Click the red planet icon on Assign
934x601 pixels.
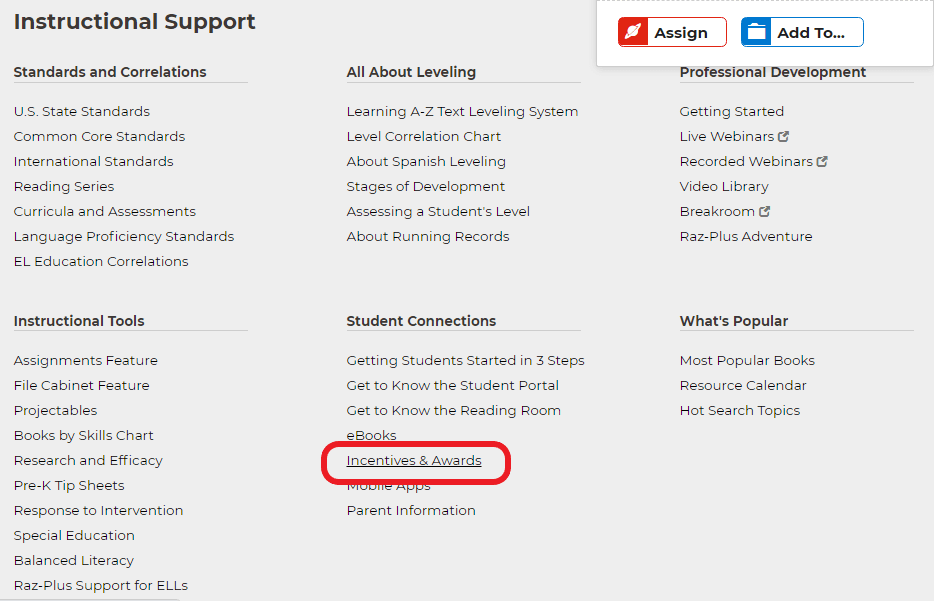(633, 33)
